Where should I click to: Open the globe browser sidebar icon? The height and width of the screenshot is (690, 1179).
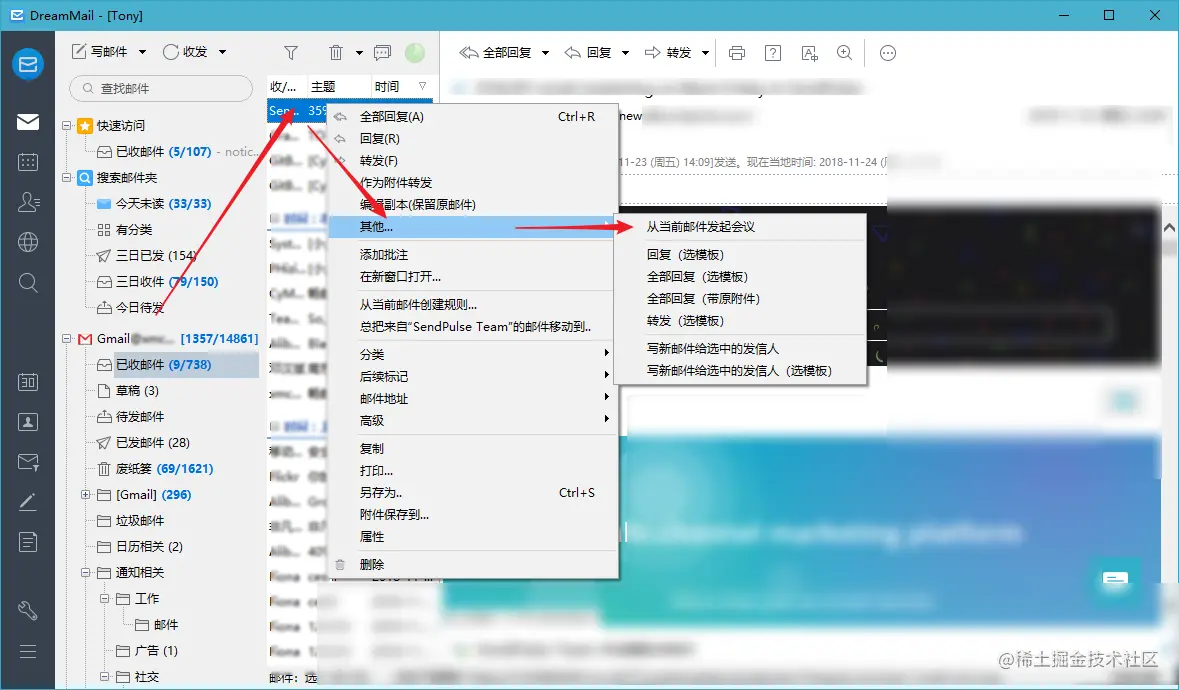(x=28, y=242)
